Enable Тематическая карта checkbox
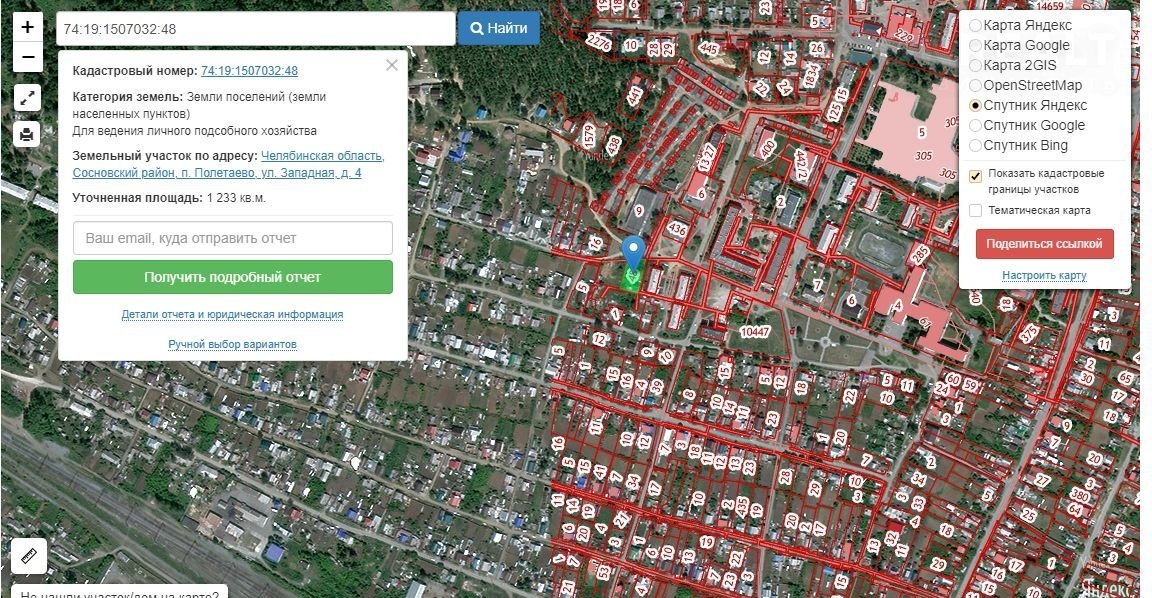Viewport: 1152px width, 598px height. tap(975, 210)
